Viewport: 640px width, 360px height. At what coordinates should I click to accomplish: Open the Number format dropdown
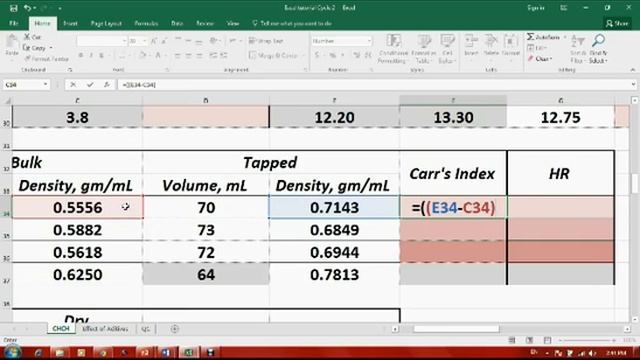[x=369, y=41]
